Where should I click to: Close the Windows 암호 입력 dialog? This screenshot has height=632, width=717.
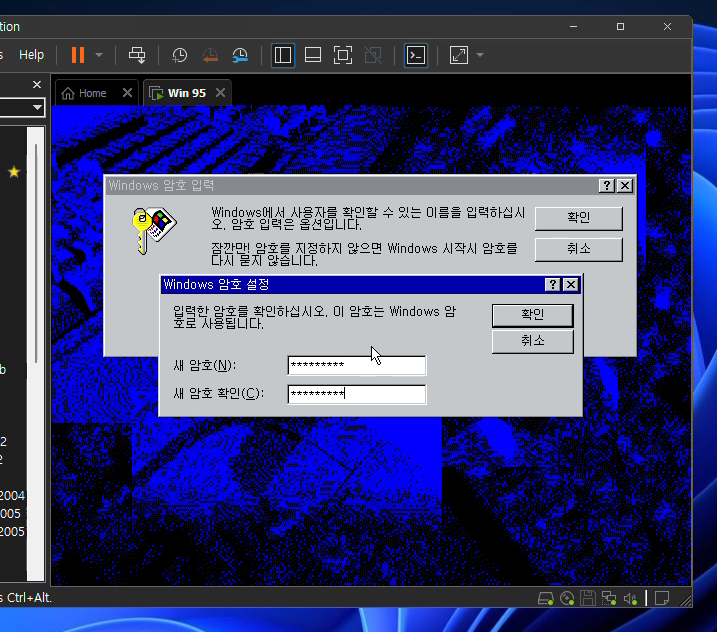pos(625,185)
